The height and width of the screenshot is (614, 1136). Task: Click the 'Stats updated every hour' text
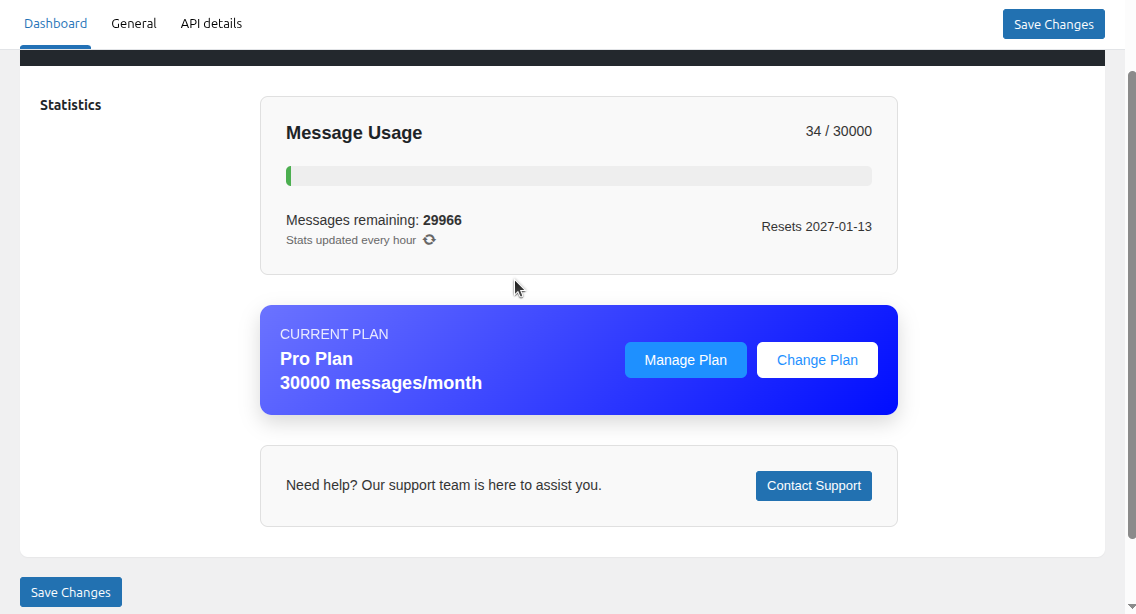350,240
